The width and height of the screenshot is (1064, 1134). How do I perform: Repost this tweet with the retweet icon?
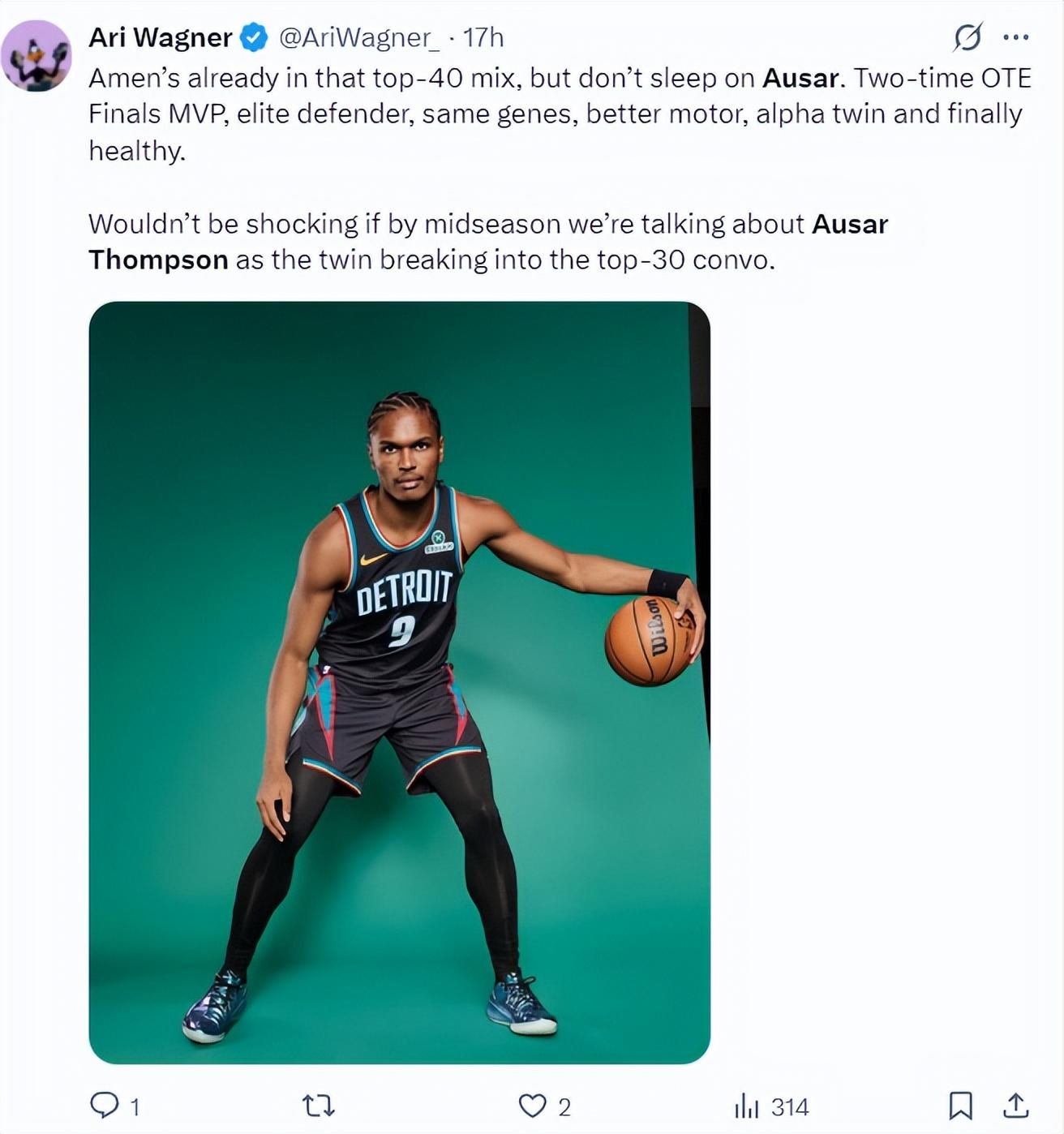coord(318,1106)
